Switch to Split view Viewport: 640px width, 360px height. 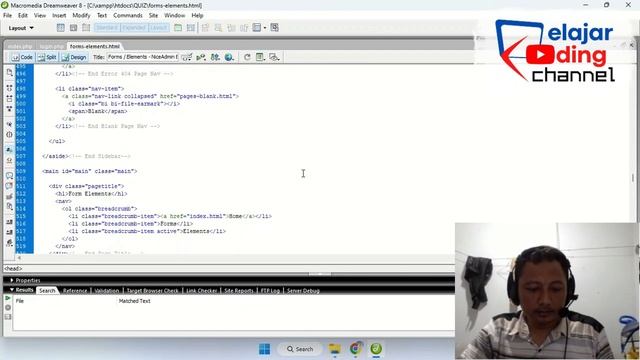[47, 57]
